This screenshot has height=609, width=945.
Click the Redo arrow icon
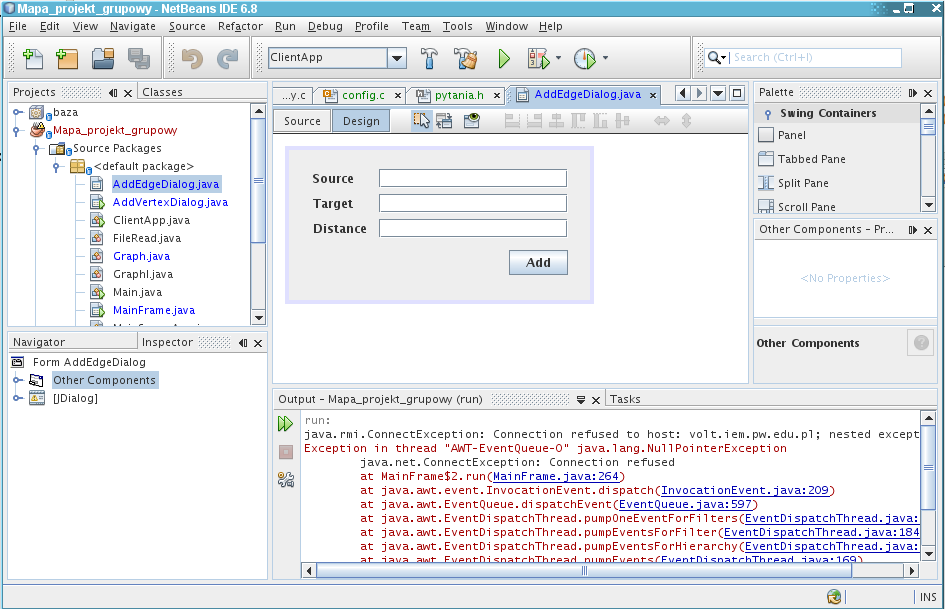tap(228, 58)
